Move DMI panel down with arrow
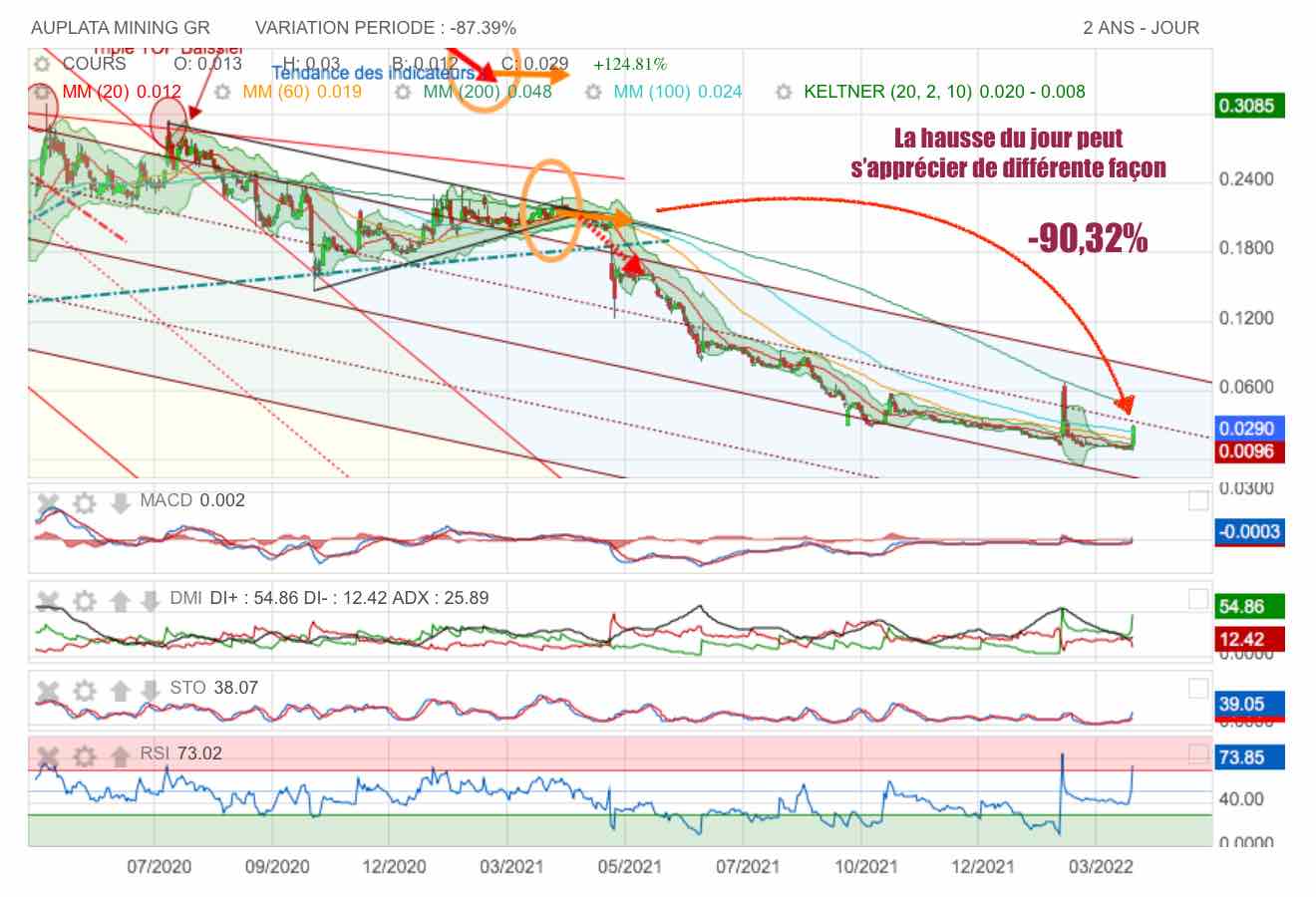 150,600
